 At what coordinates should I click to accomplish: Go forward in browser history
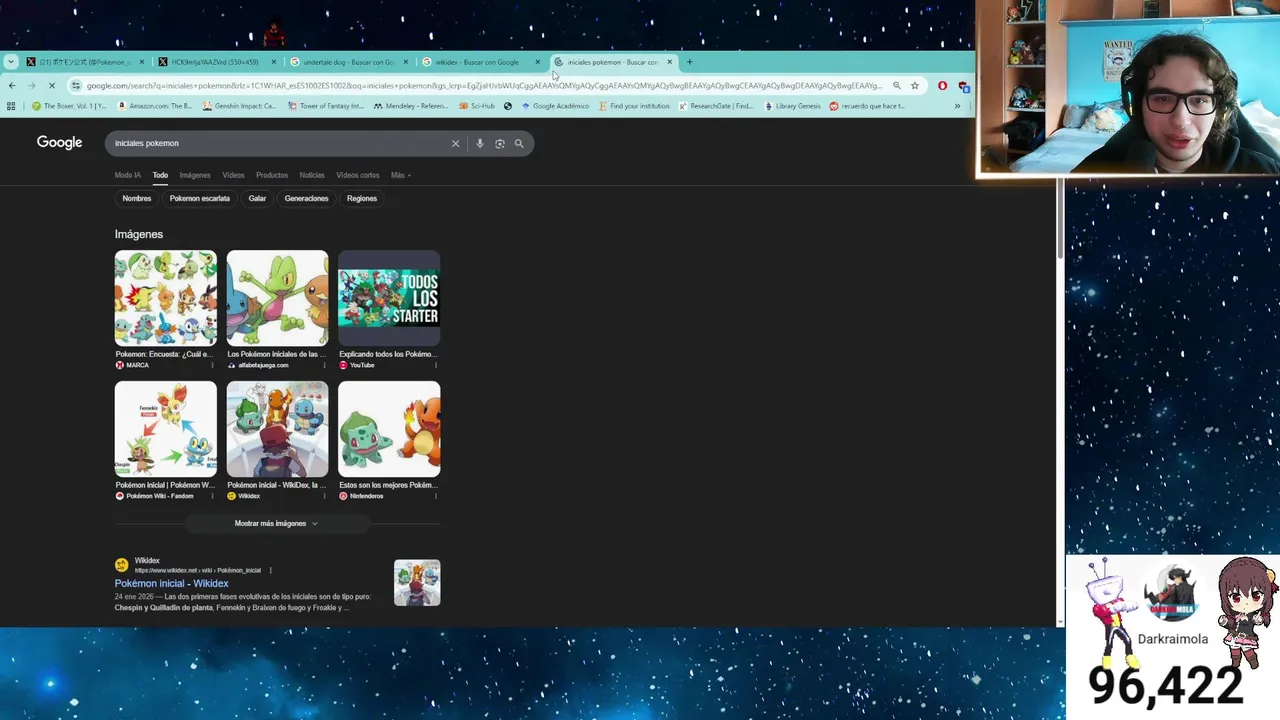coord(31,86)
